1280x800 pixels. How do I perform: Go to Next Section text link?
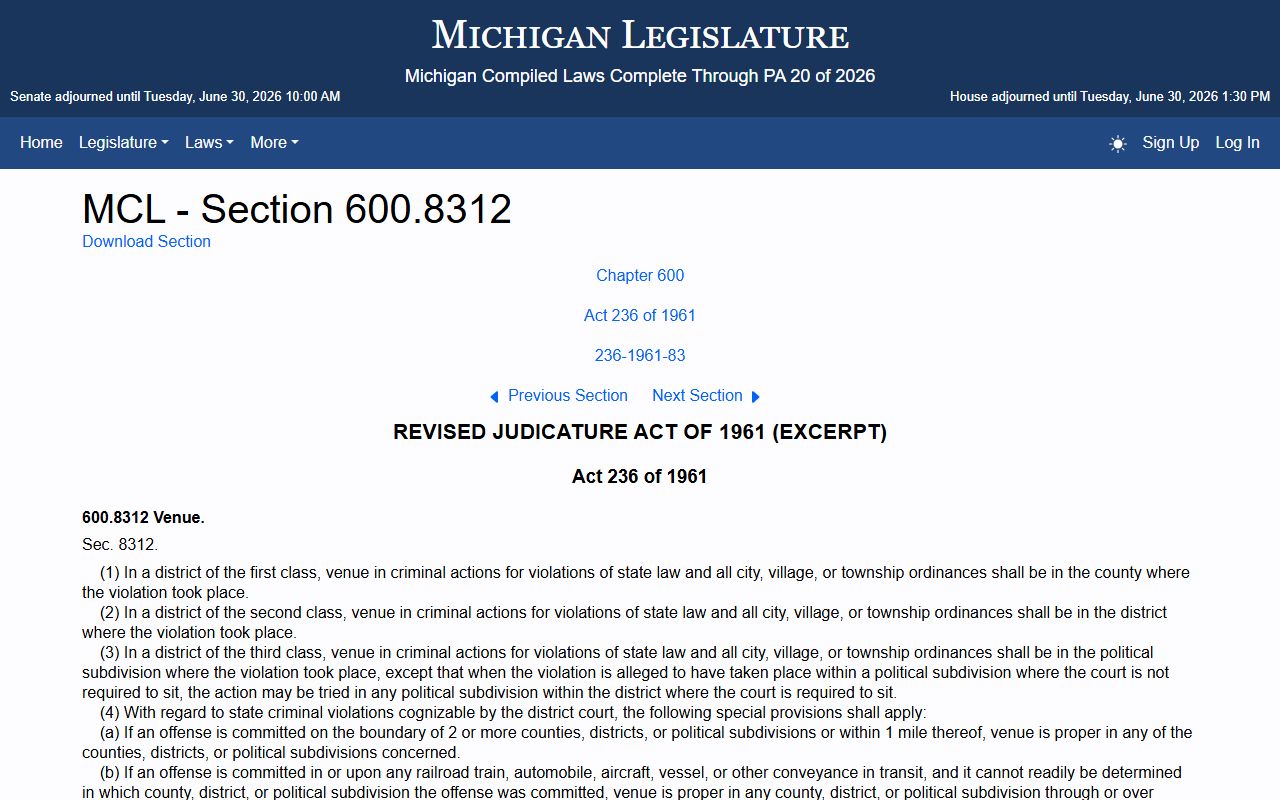tap(697, 395)
